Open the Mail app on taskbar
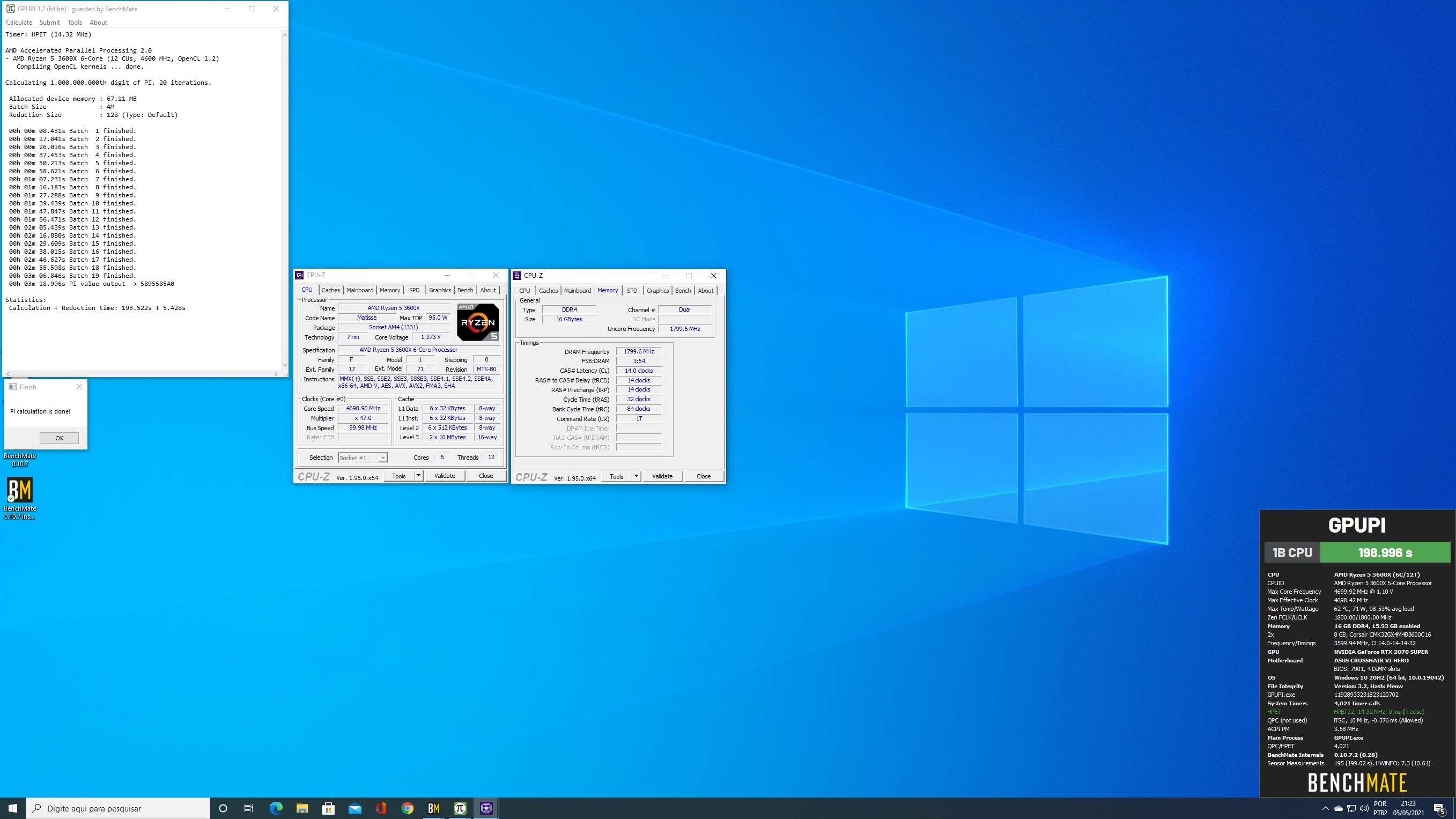1456x819 pixels. pyautogui.click(x=354, y=808)
